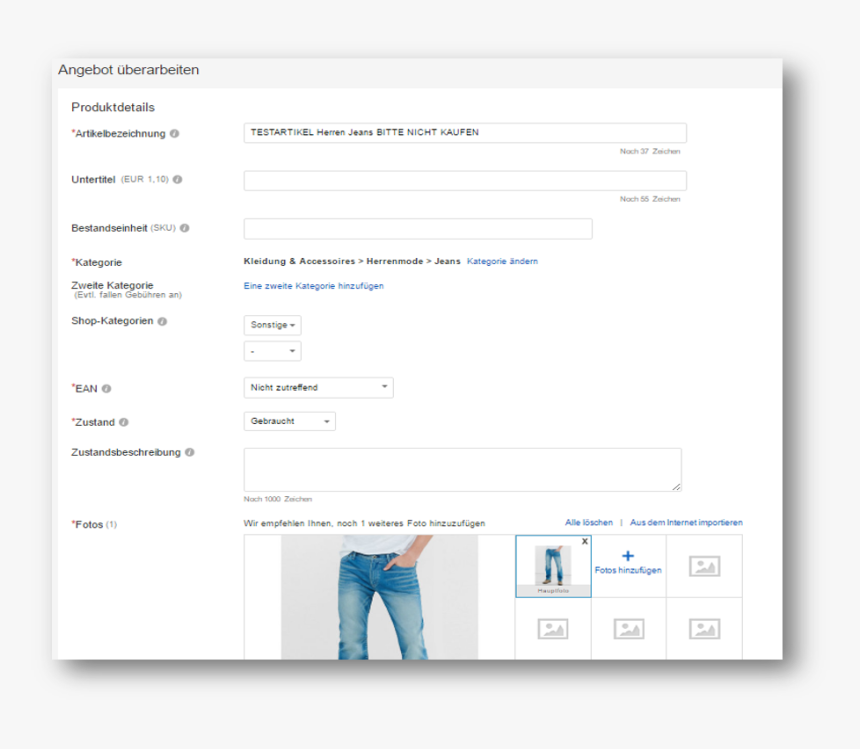Click the large jeans preview photo
Viewport: 860px width, 749px height.
[380, 597]
